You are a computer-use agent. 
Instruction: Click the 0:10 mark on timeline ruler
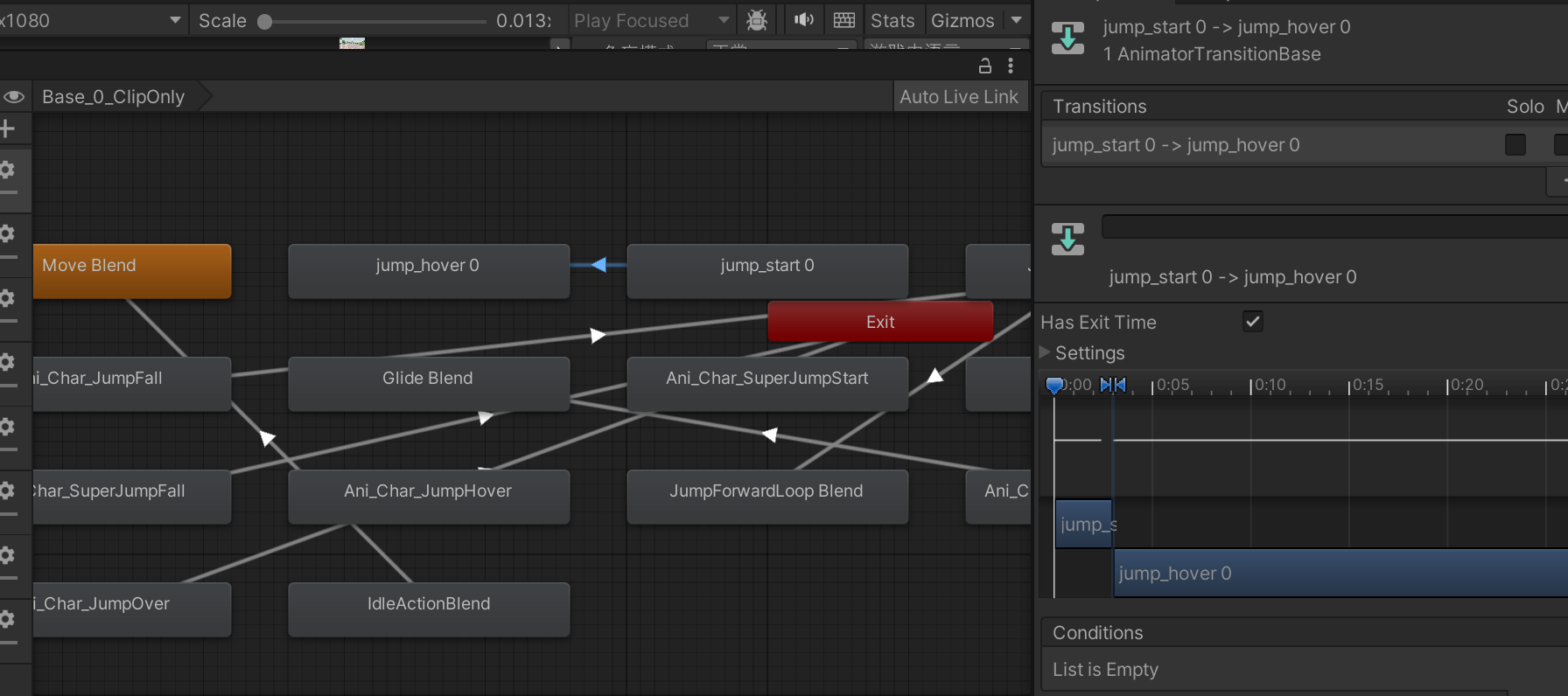pyautogui.click(x=1269, y=385)
